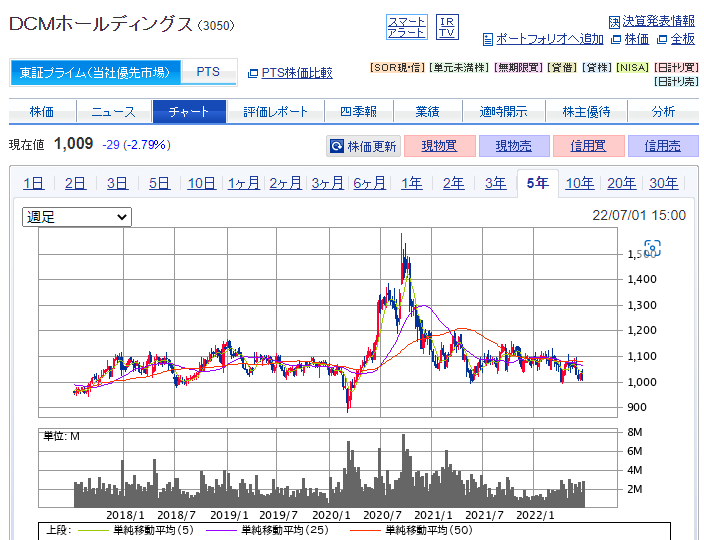Click the 株価更新 button
Screen dimensions: 704x540
363,146
